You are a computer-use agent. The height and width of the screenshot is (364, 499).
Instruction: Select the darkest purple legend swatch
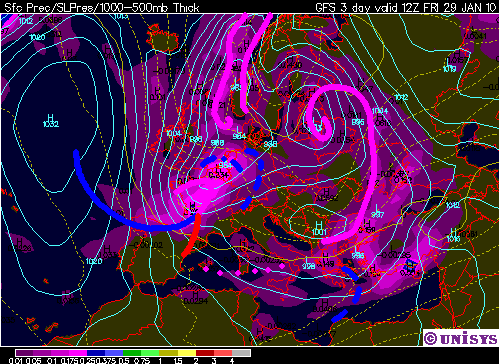24,353
